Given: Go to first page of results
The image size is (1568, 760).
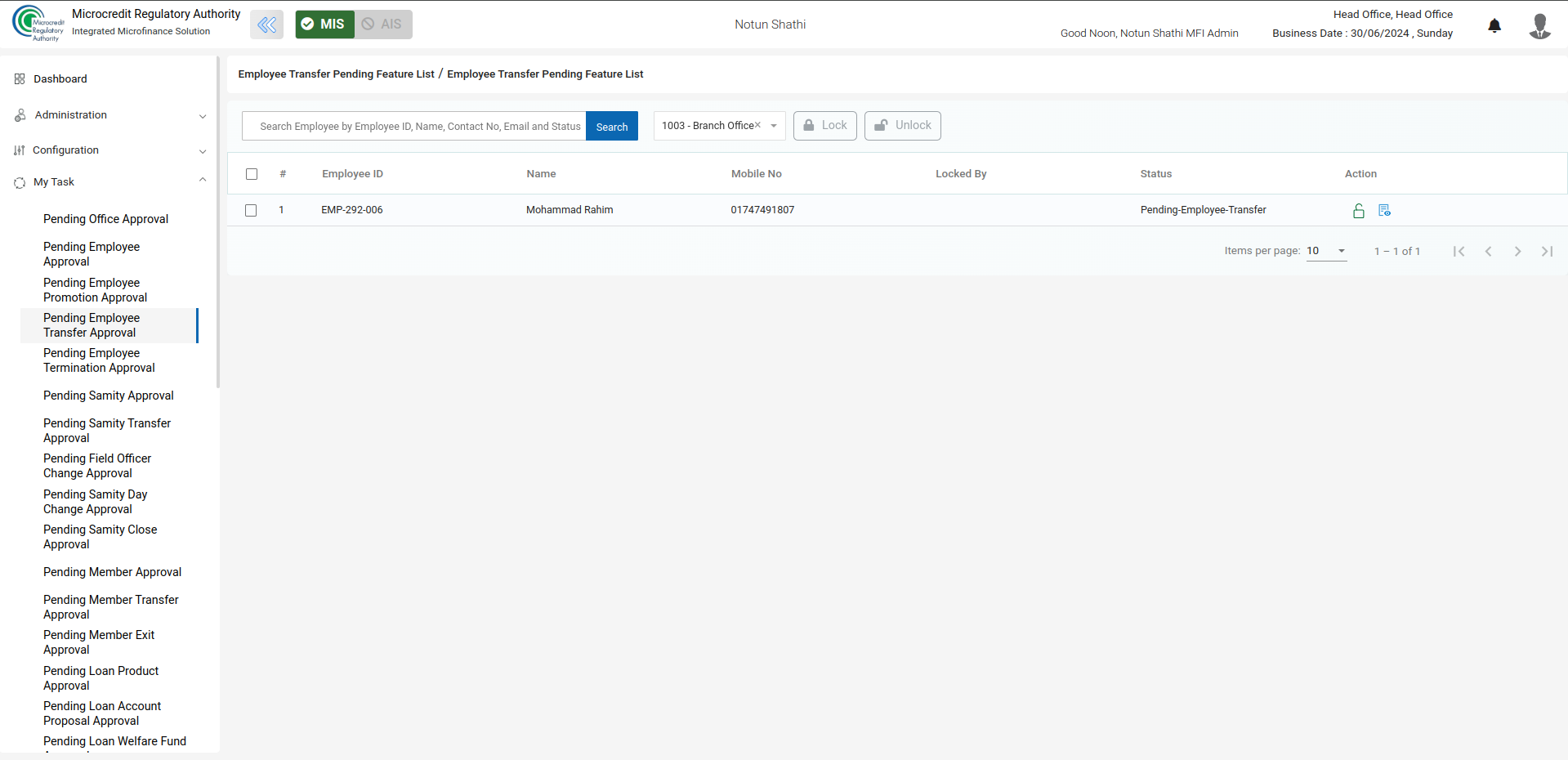Looking at the screenshot, I should pos(1459,251).
